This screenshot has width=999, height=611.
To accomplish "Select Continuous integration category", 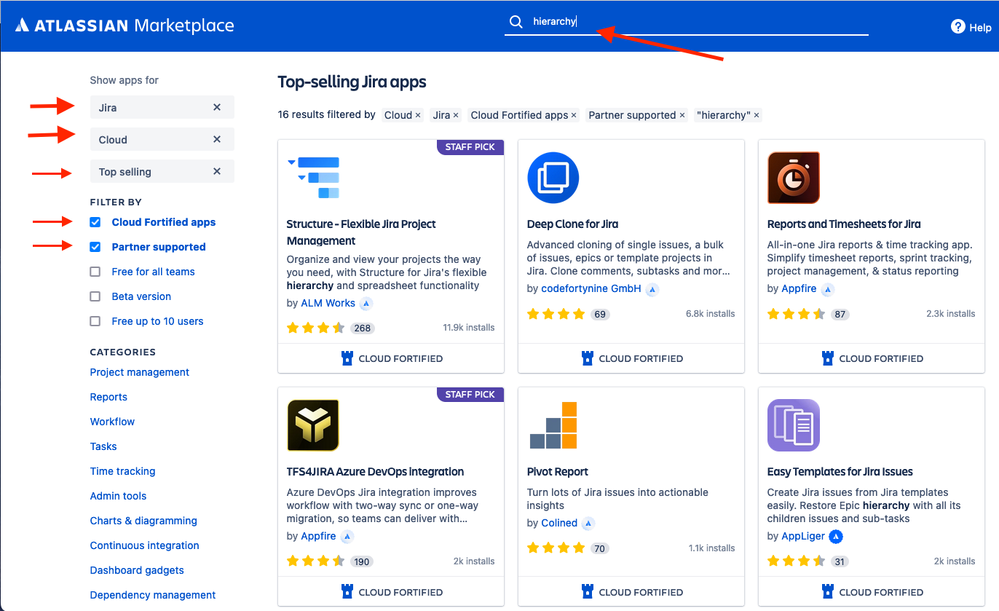I will tap(145, 546).
